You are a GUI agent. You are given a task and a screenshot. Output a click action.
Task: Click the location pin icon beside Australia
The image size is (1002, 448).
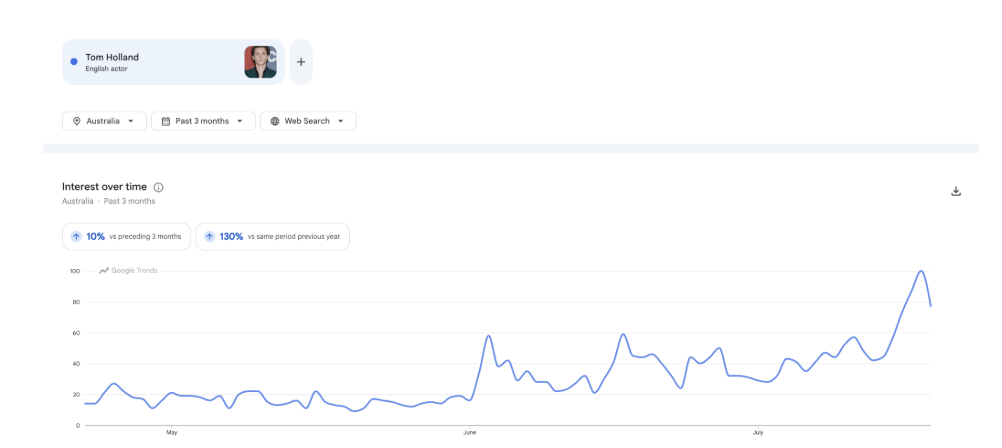click(x=77, y=121)
